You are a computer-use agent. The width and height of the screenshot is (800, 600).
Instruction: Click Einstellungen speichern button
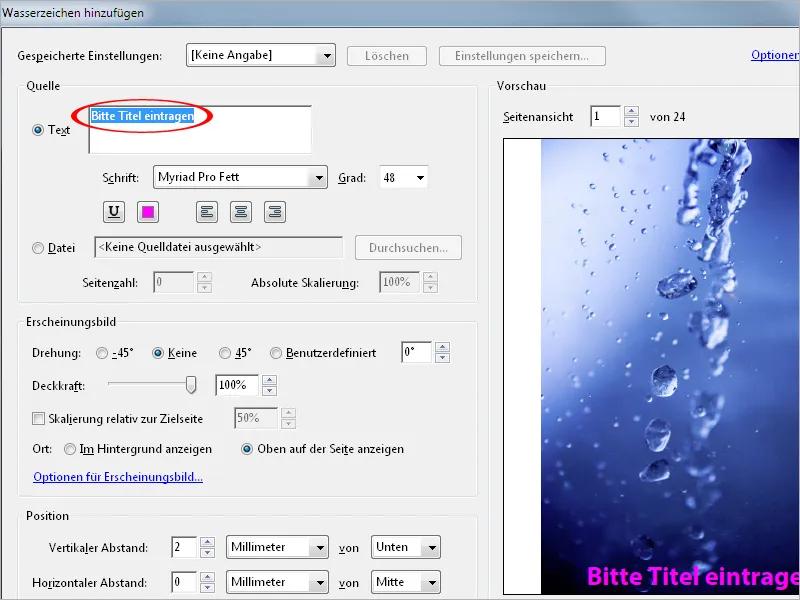tap(522, 56)
